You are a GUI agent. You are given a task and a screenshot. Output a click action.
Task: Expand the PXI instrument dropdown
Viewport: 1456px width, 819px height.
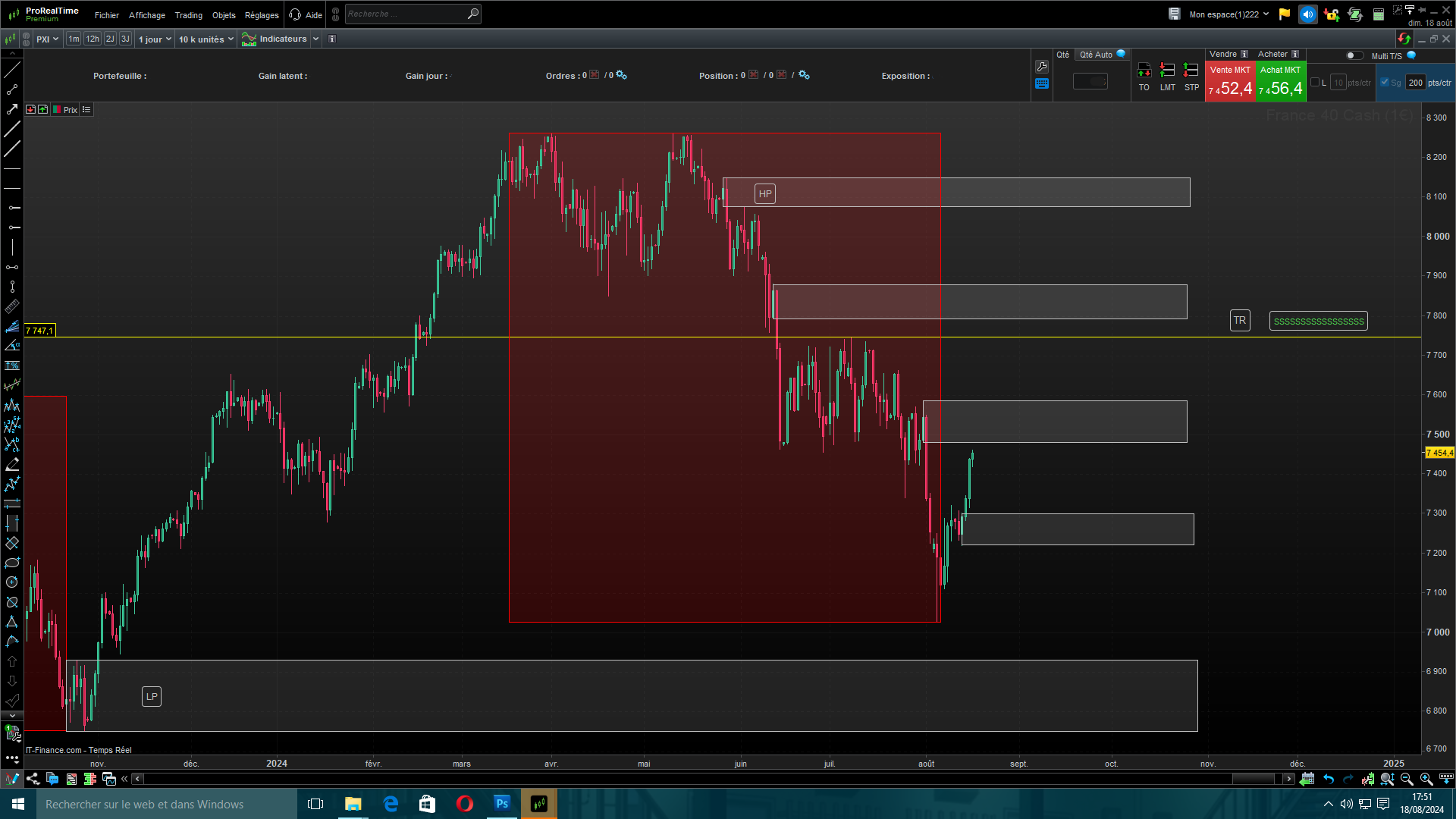click(47, 39)
